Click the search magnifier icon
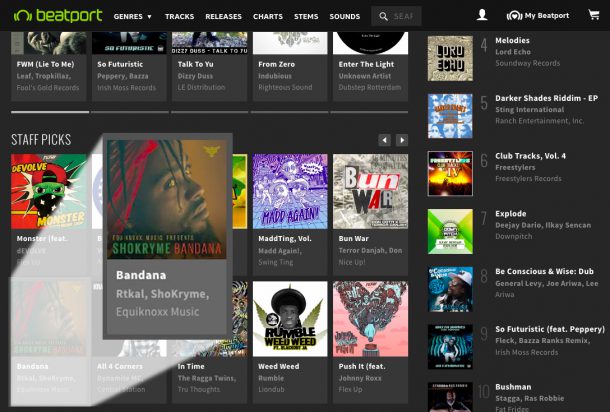The height and width of the screenshot is (412, 610). (x=383, y=16)
